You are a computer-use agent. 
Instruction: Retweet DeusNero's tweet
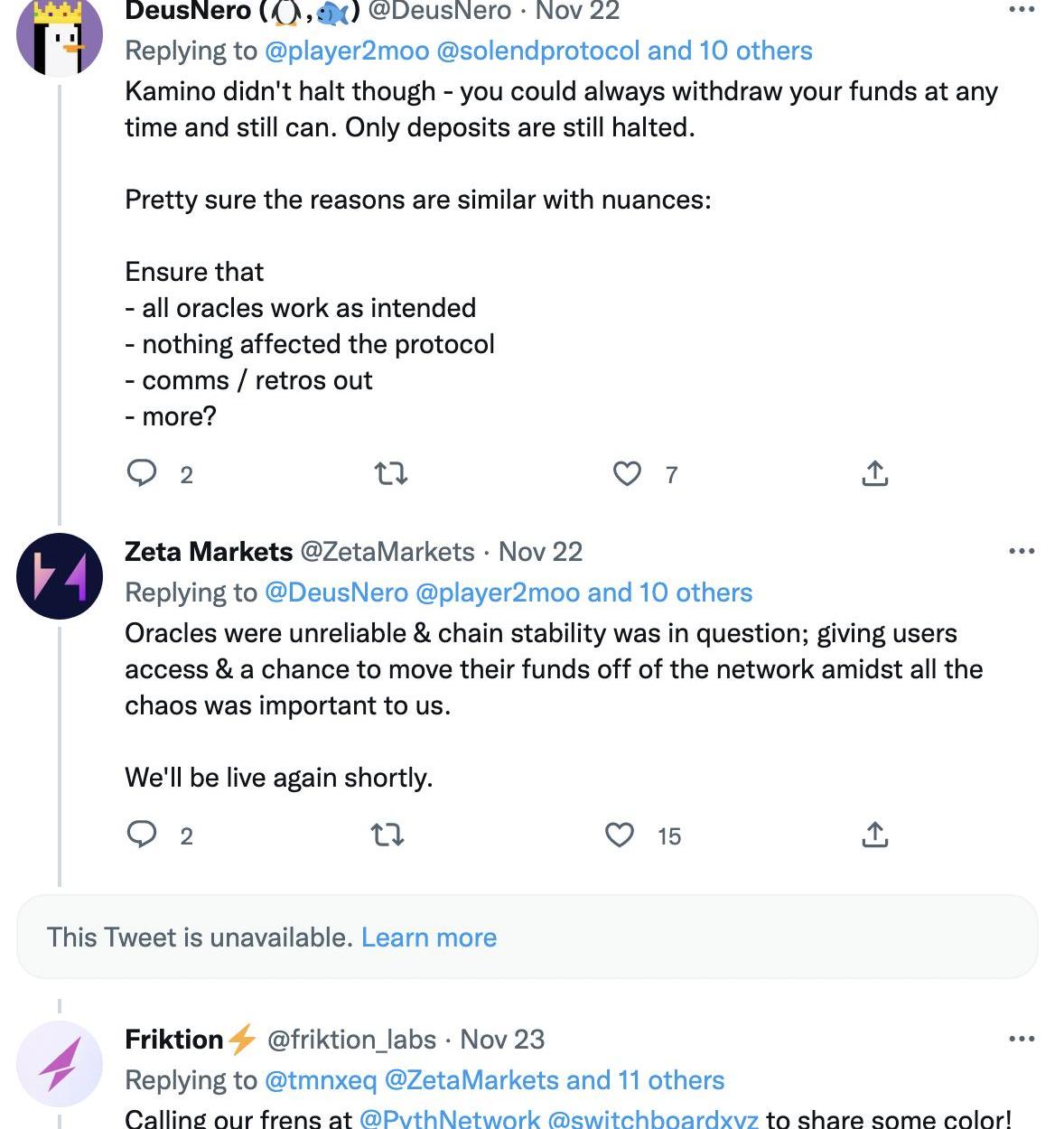coord(390,473)
